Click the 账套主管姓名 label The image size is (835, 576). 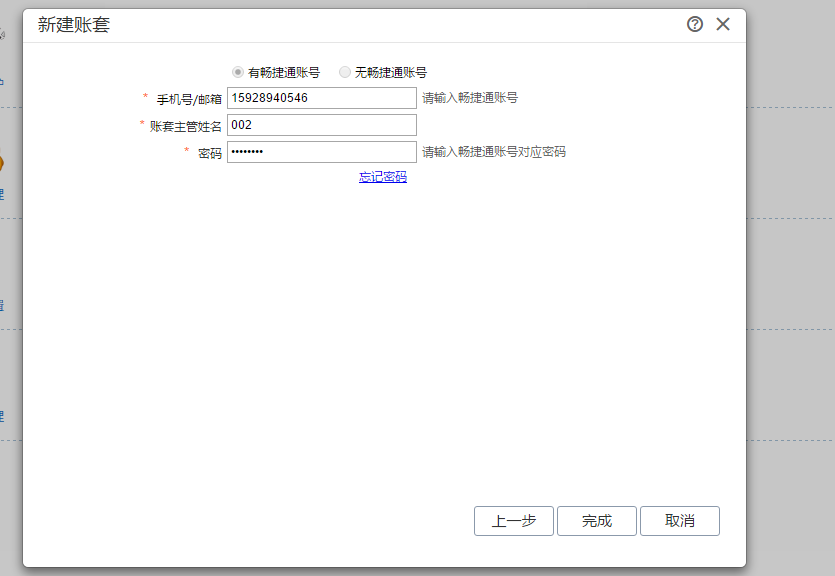[185, 126]
